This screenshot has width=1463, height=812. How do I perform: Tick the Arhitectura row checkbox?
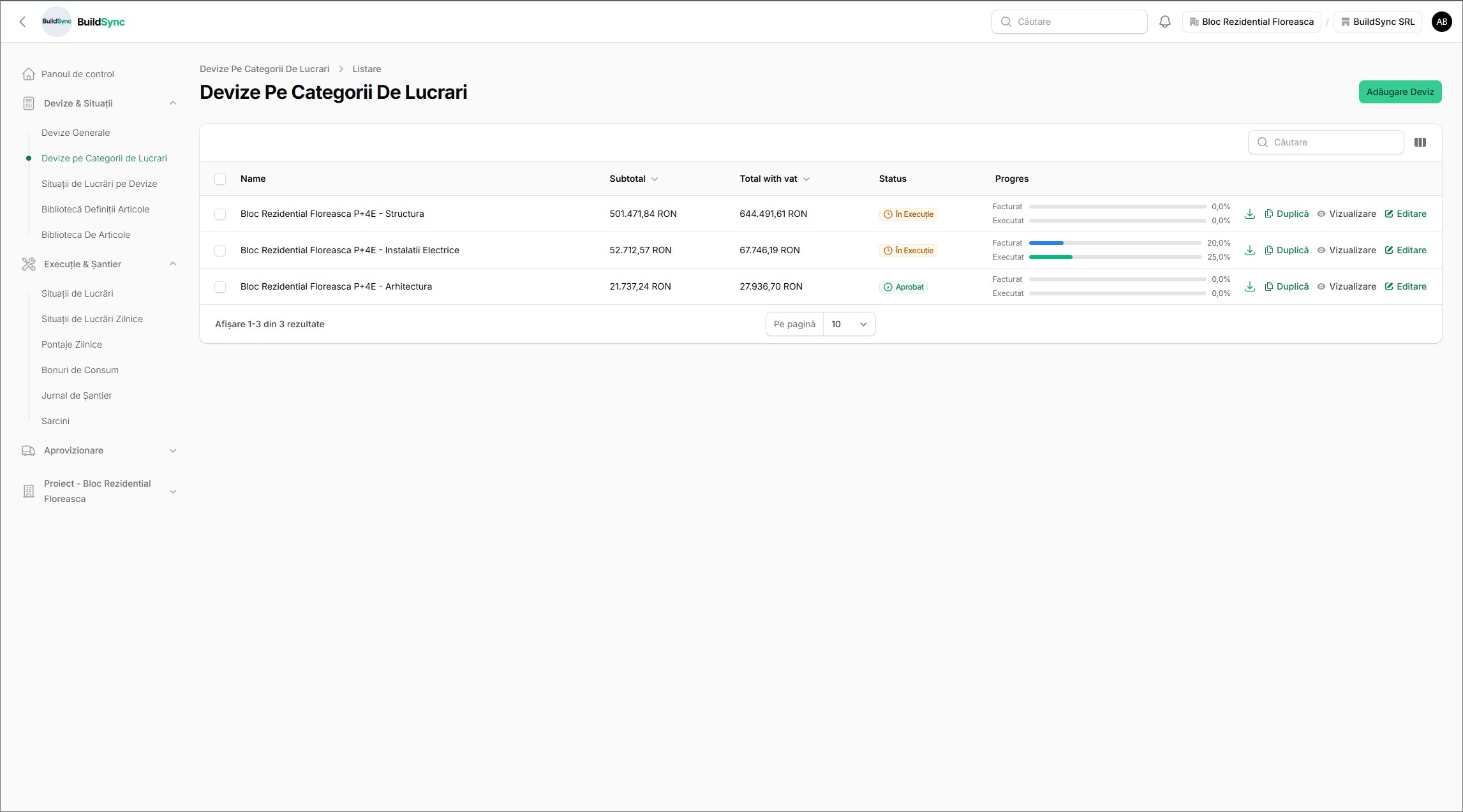pyautogui.click(x=221, y=286)
